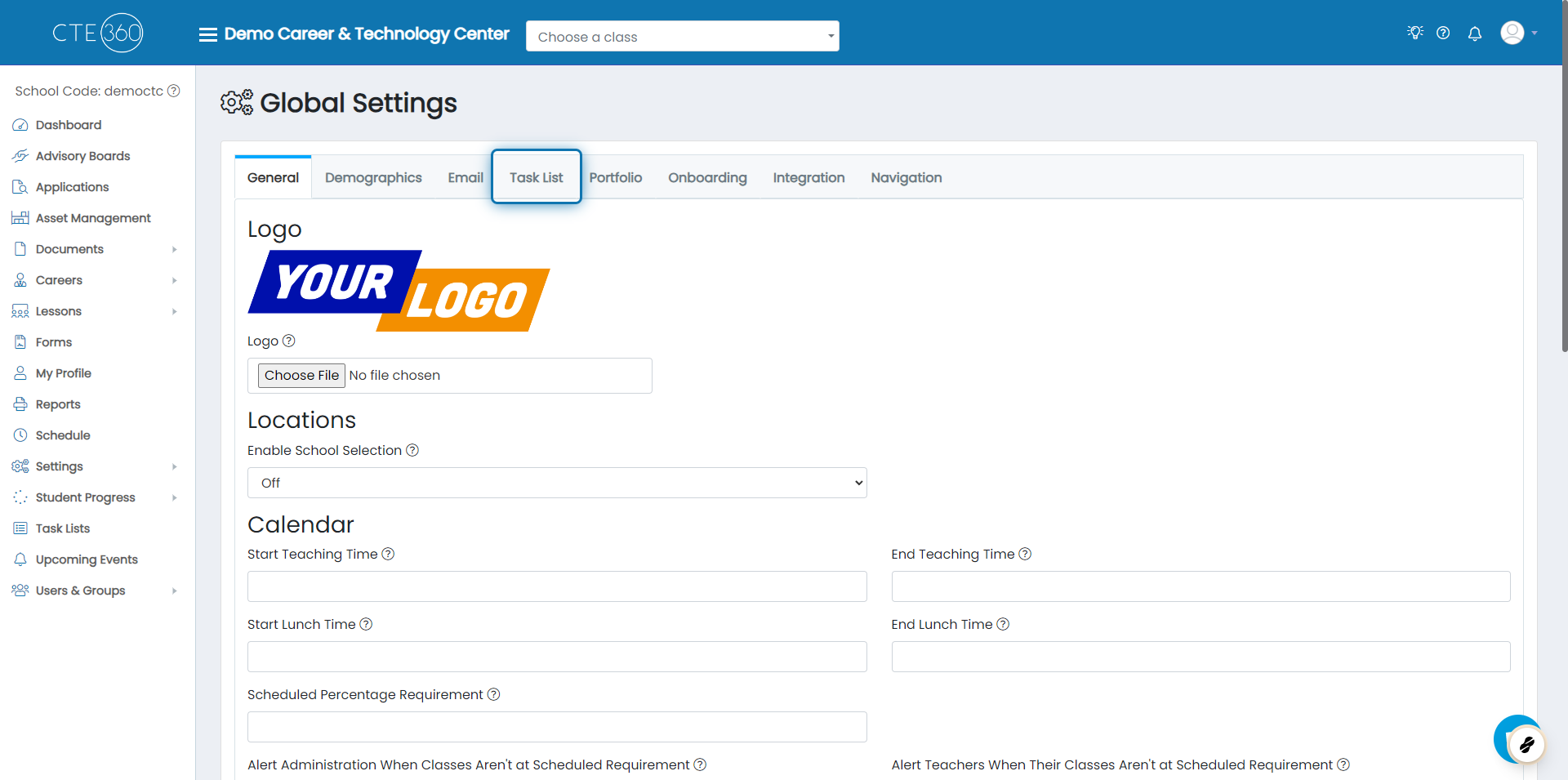The image size is (1568, 780).
Task: Click the Logo field help icon
Action: [x=288, y=341]
